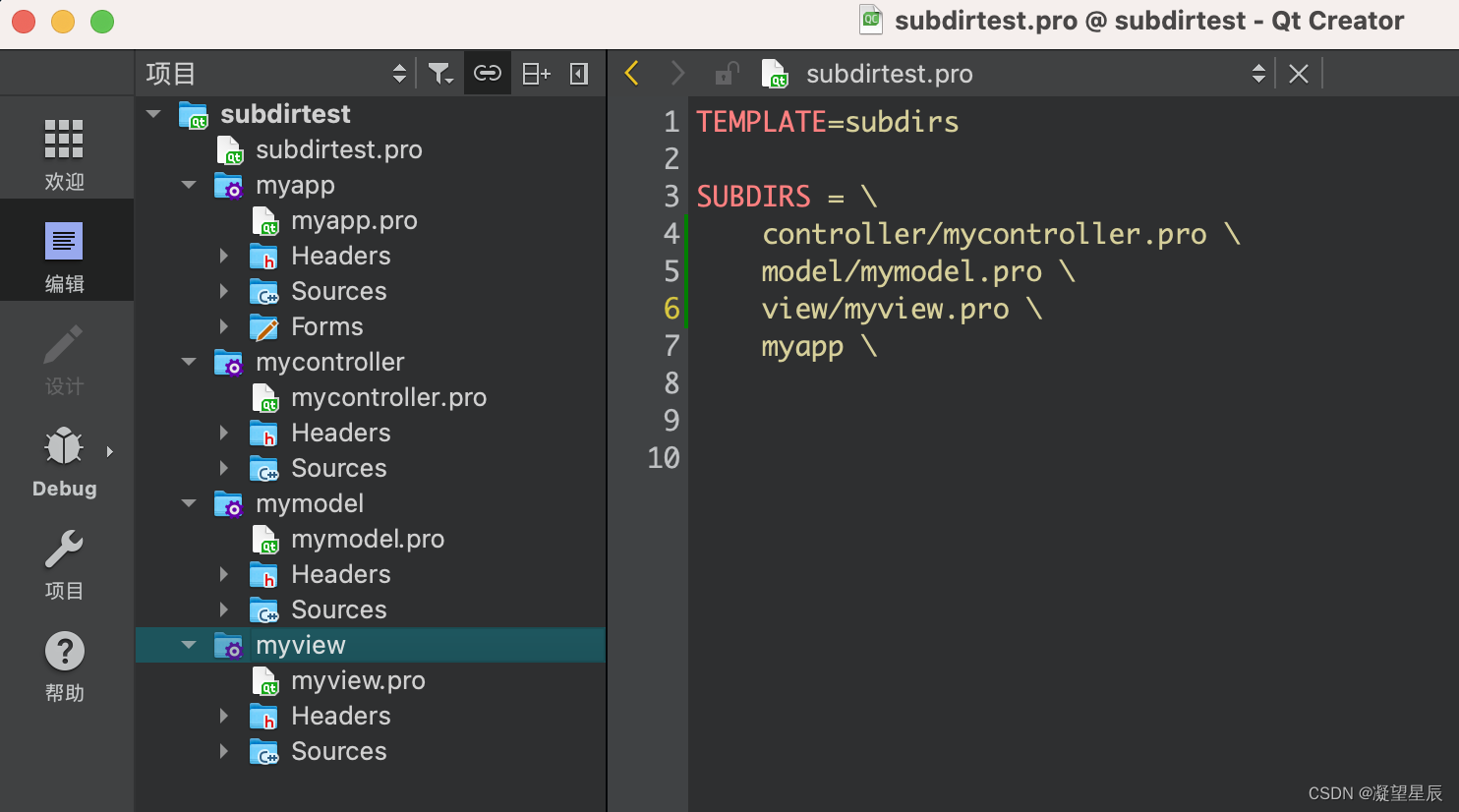Screen dimensions: 1459x812
Task: Click the filter icon in the project panel
Action: [x=440, y=73]
